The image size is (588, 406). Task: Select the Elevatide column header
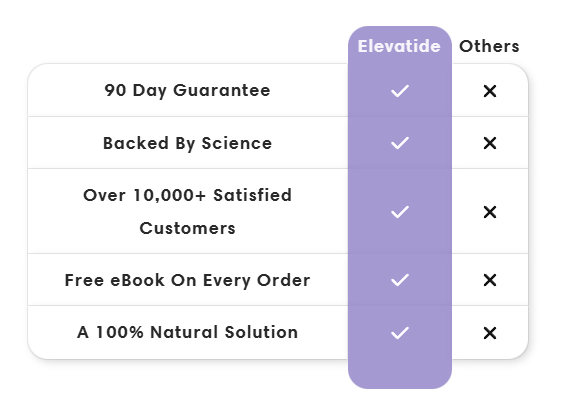click(399, 46)
